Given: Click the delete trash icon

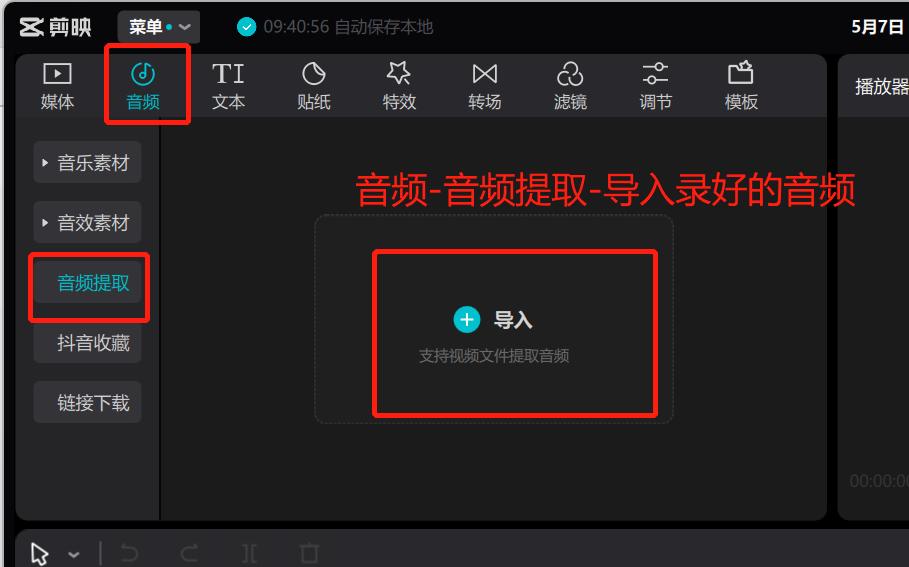Looking at the screenshot, I should [310, 554].
